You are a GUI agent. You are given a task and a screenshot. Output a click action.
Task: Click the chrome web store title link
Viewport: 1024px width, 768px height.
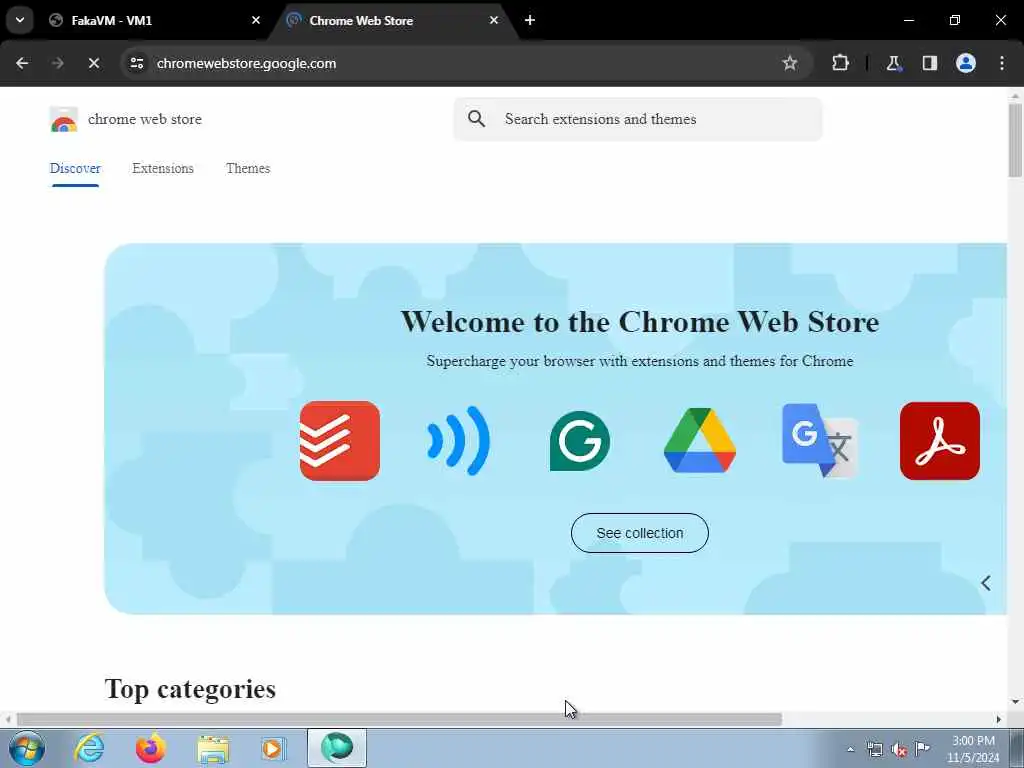pyautogui.click(x=145, y=120)
